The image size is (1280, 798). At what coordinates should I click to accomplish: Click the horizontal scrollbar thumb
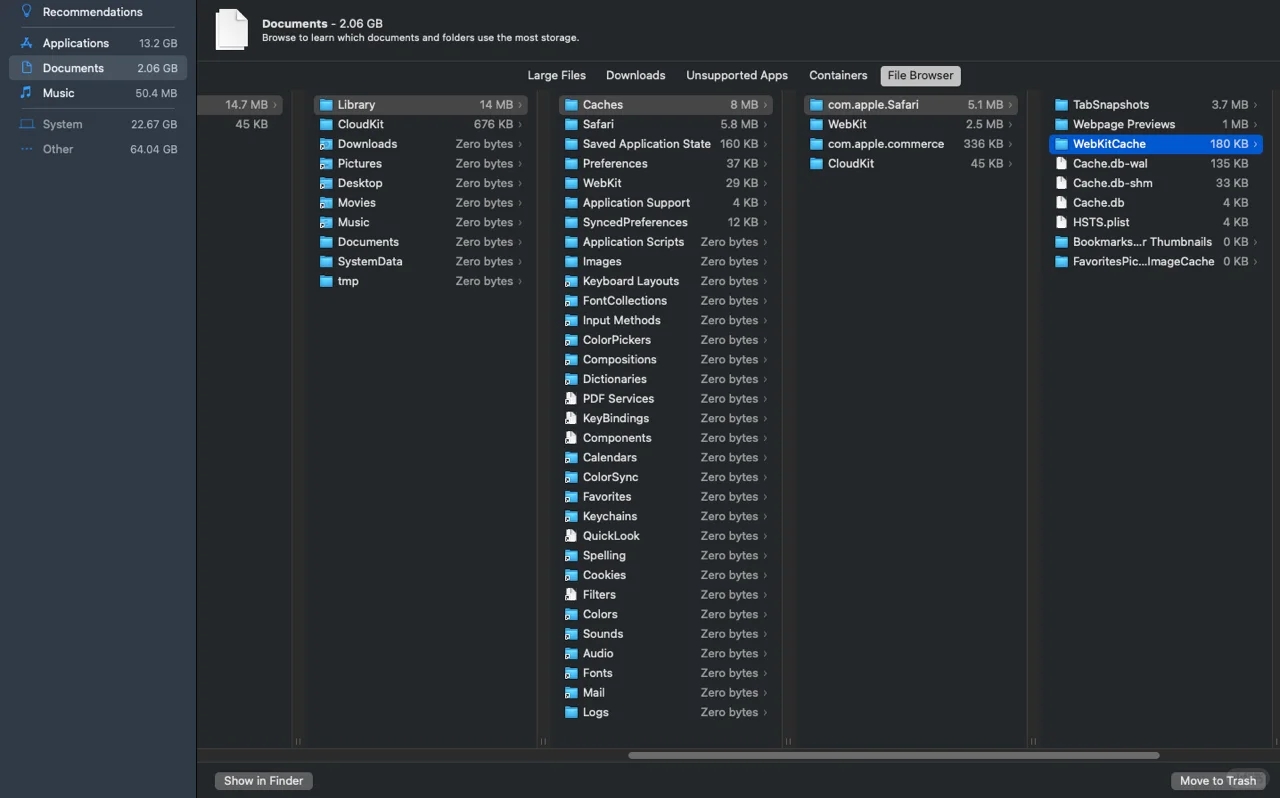click(894, 755)
